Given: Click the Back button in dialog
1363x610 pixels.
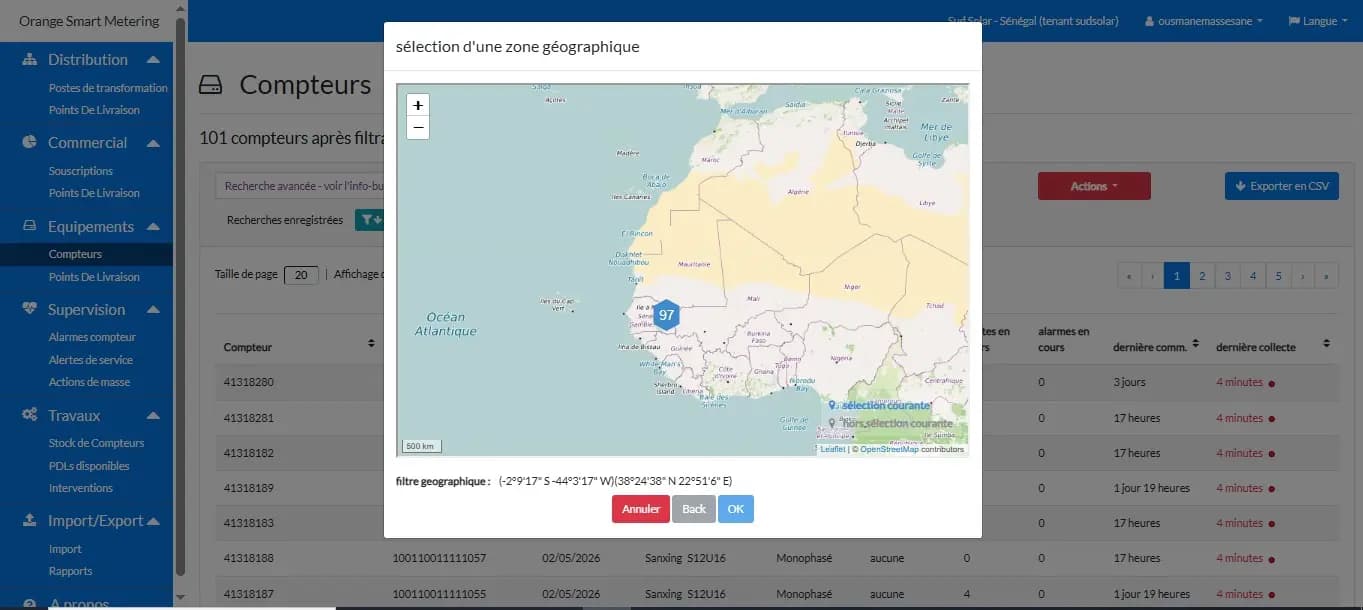Looking at the screenshot, I should click(x=694, y=509).
